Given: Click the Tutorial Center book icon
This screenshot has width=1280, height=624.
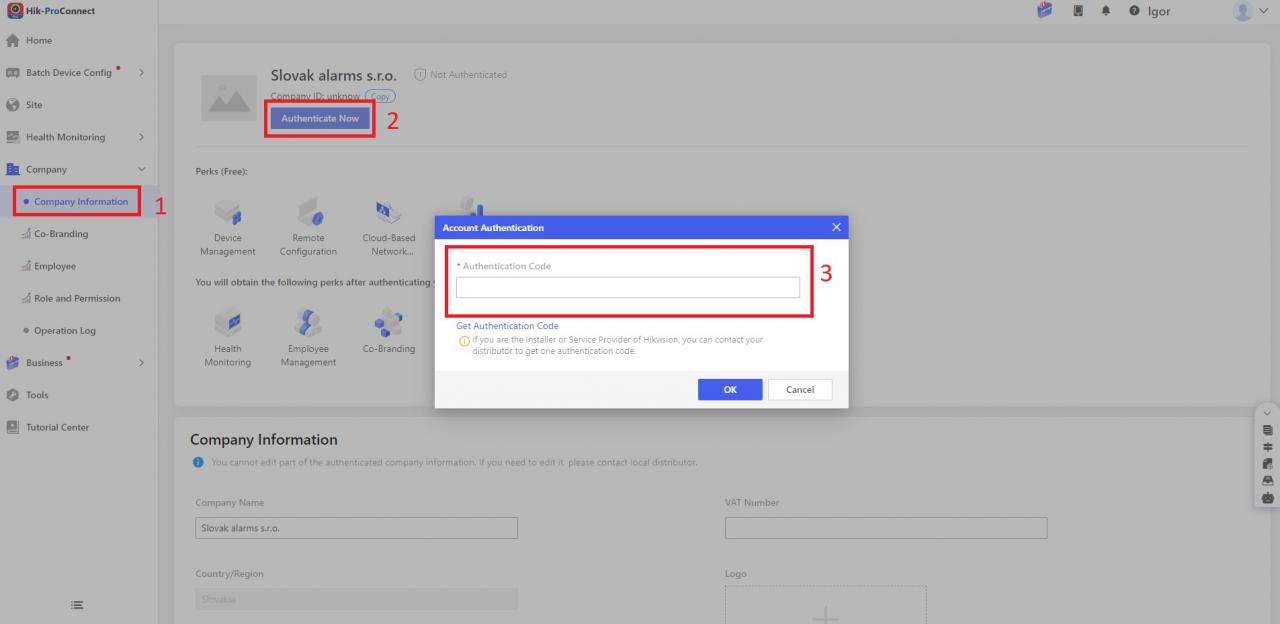Looking at the screenshot, I should 13,427.
